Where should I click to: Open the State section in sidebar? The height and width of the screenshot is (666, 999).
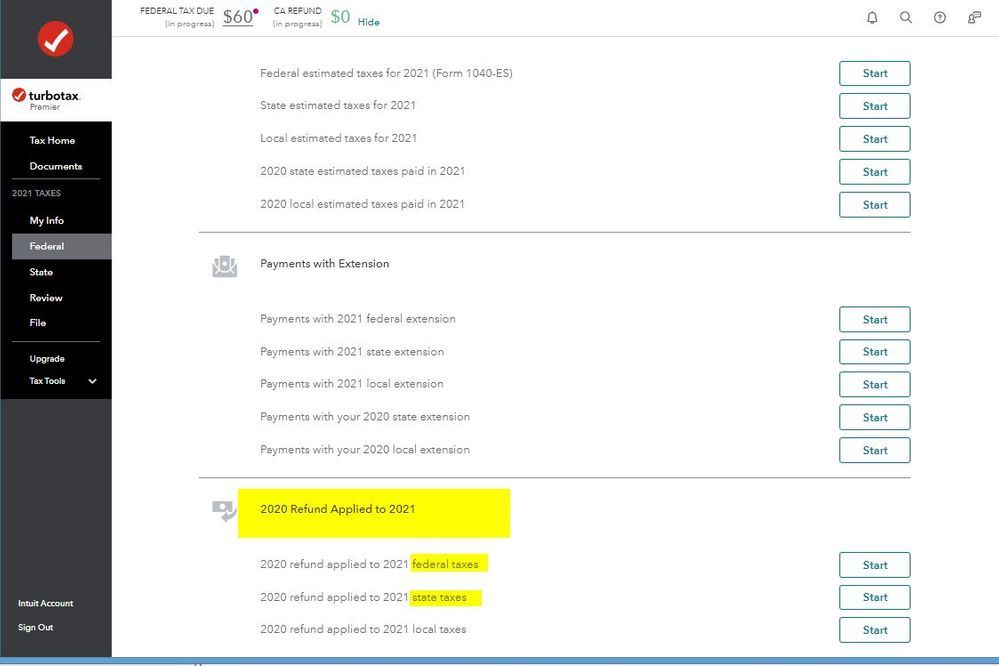coord(41,272)
